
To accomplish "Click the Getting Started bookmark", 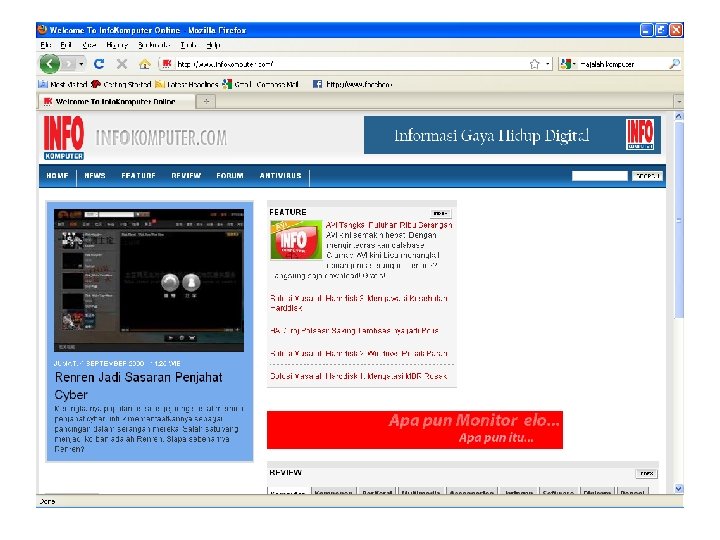I will pos(121,84).
